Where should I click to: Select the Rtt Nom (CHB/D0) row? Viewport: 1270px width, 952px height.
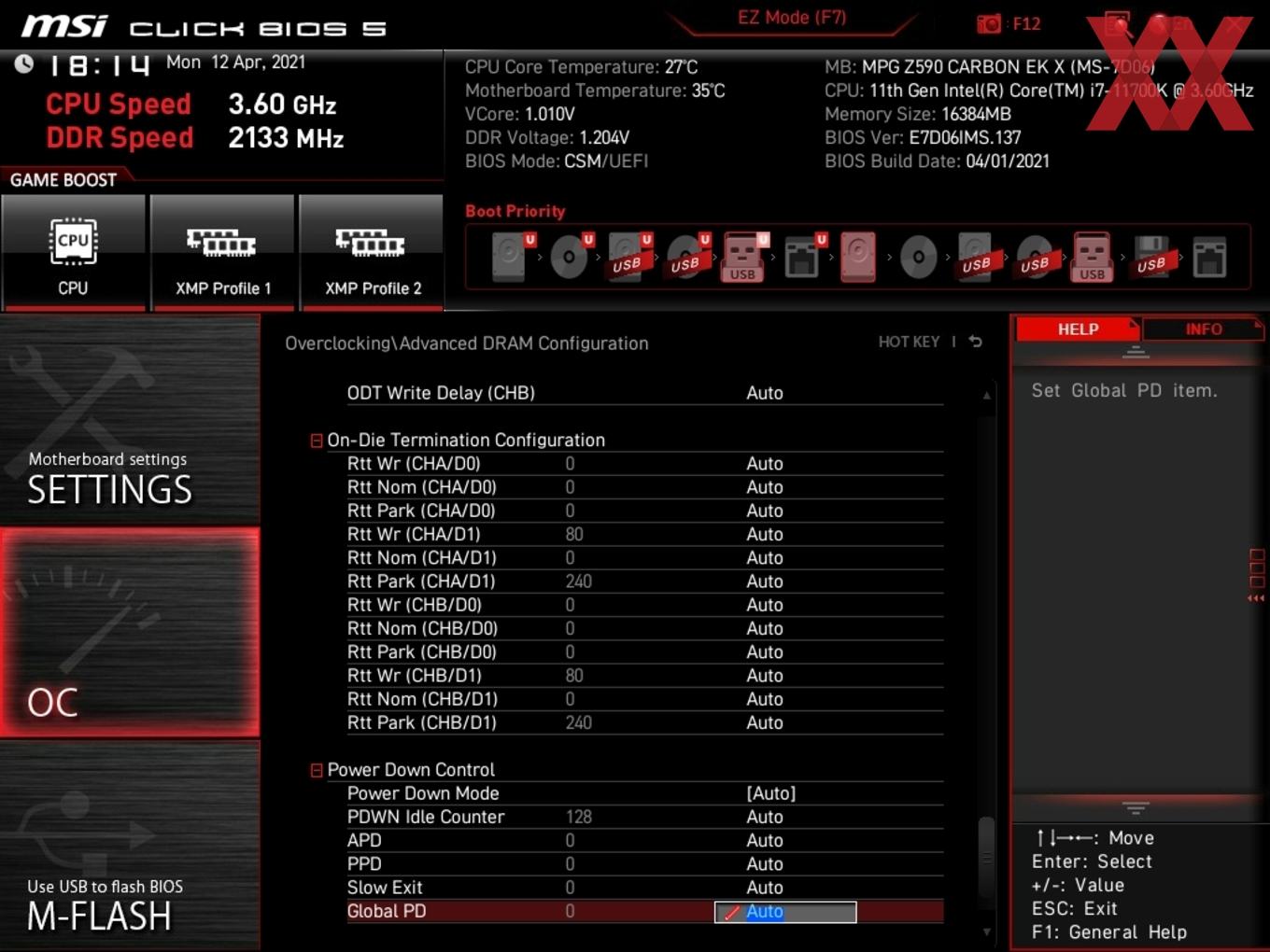pos(644,628)
